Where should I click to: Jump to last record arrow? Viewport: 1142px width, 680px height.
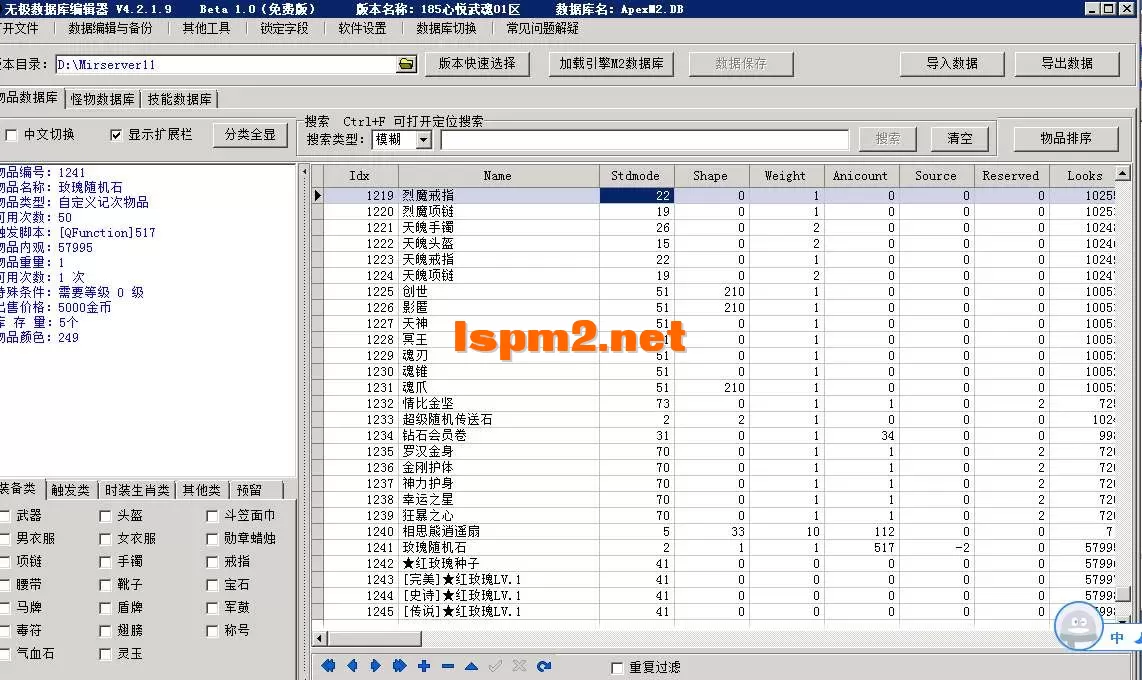[x=399, y=665]
